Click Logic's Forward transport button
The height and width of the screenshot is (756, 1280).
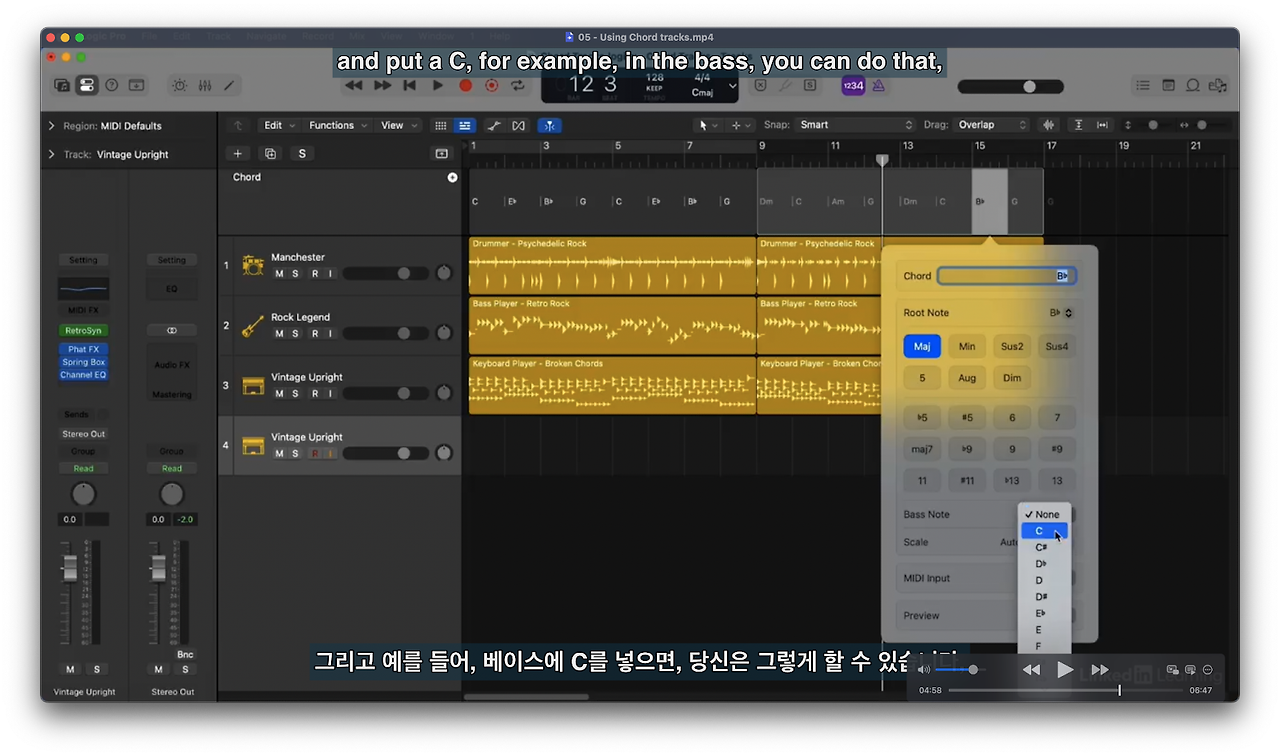coord(382,86)
